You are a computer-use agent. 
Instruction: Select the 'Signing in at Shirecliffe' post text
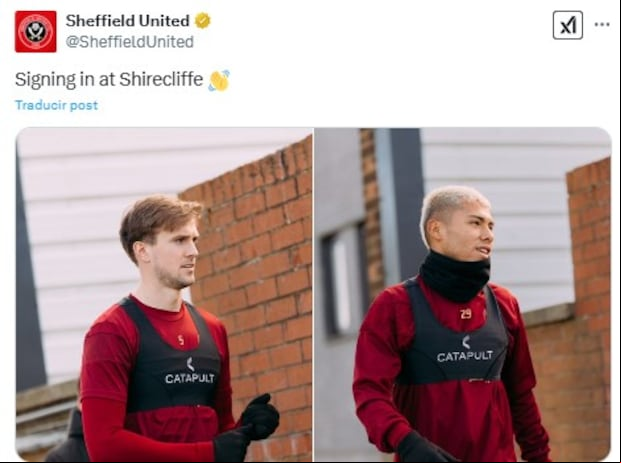tap(109, 80)
